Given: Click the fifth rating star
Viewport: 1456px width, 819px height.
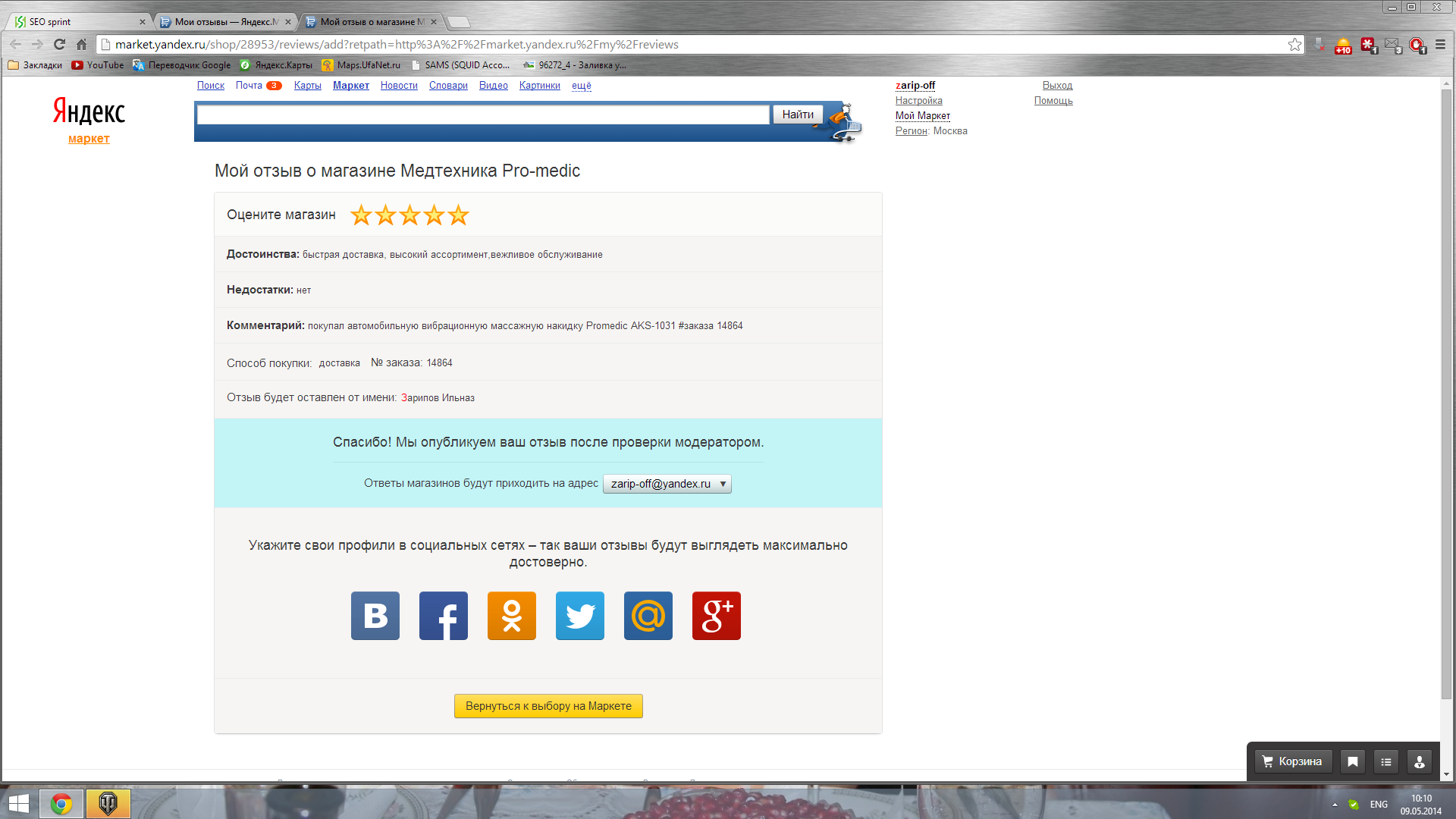Looking at the screenshot, I should click(458, 215).
